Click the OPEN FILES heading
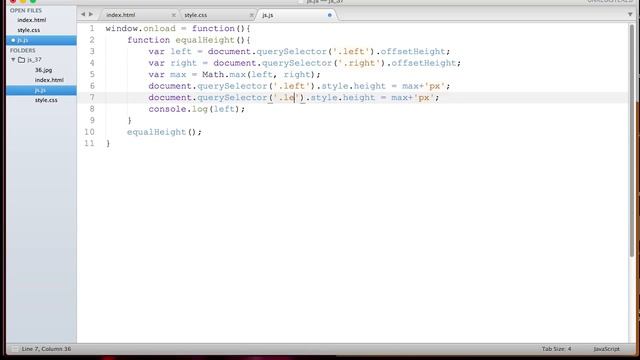The image size is (640, 360). click(x=26, y=10)
